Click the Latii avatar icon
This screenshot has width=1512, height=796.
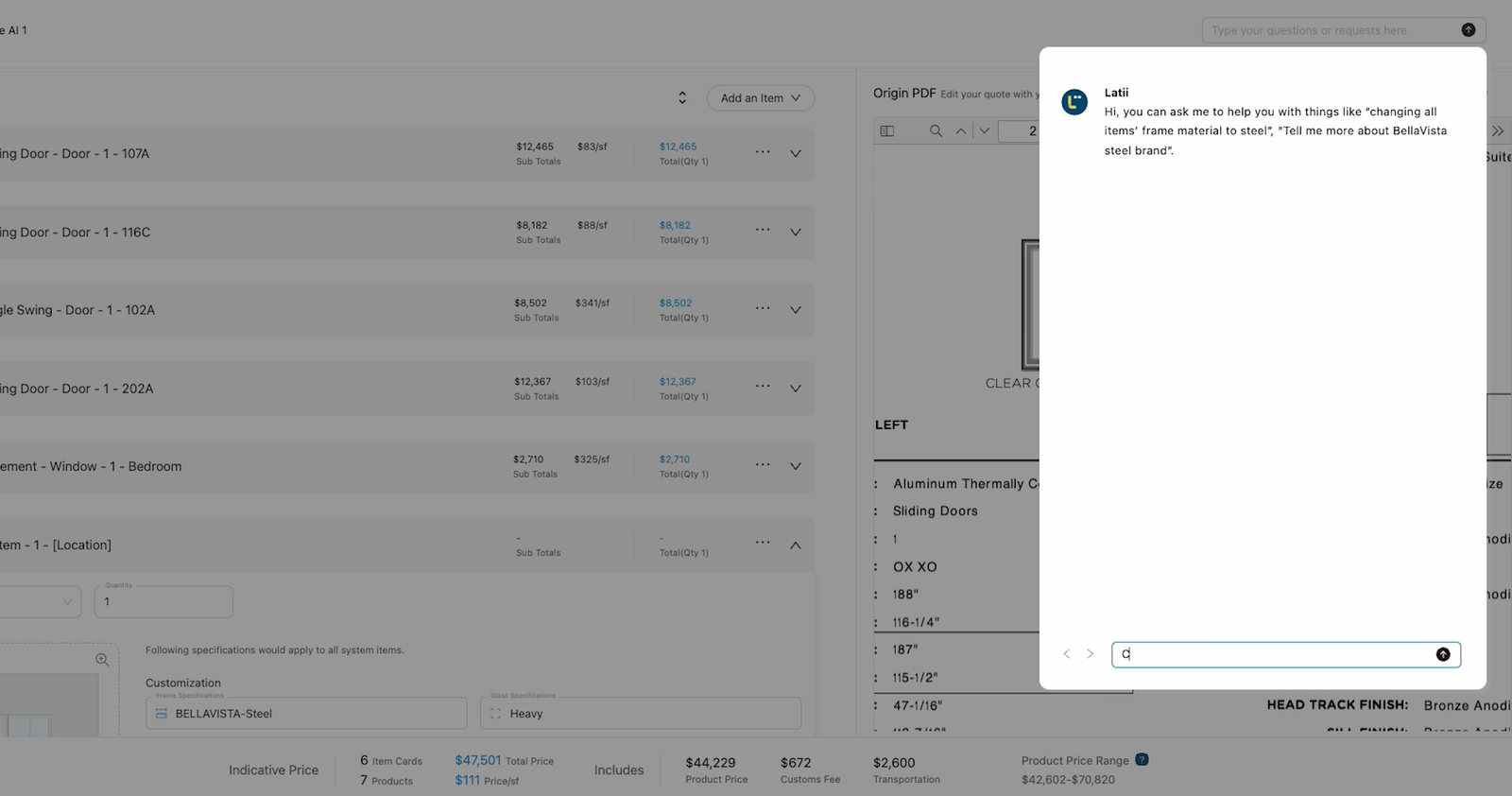tap(1074, 102)
